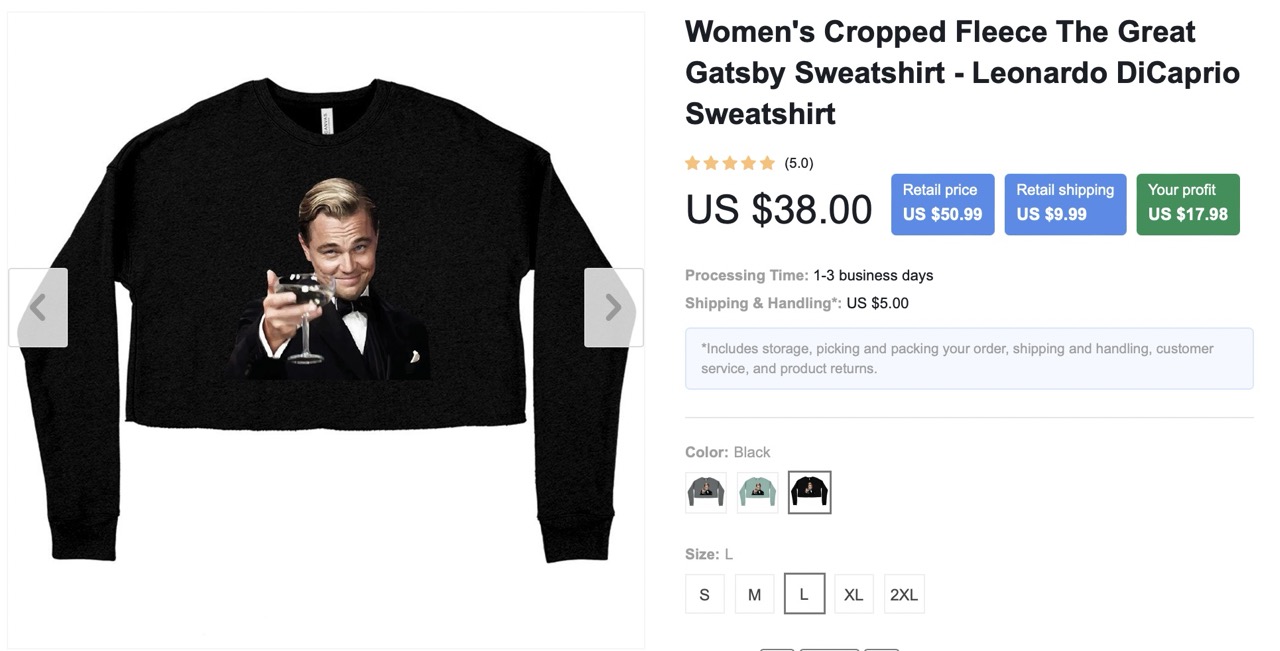Click the Your profit US $17.98 badge
This screenshot has width=1280, height=651.
1188,204
